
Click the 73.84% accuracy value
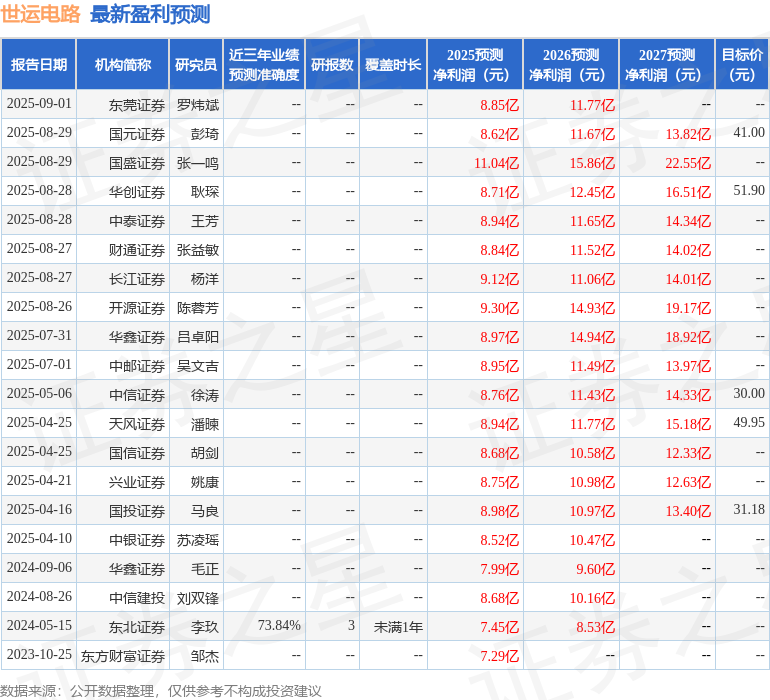pos(279,625)
